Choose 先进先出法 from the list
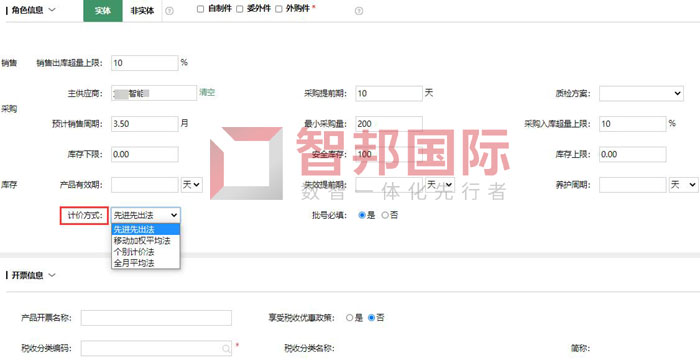Viewport: 700px width, 363px height. coord(146,229)
